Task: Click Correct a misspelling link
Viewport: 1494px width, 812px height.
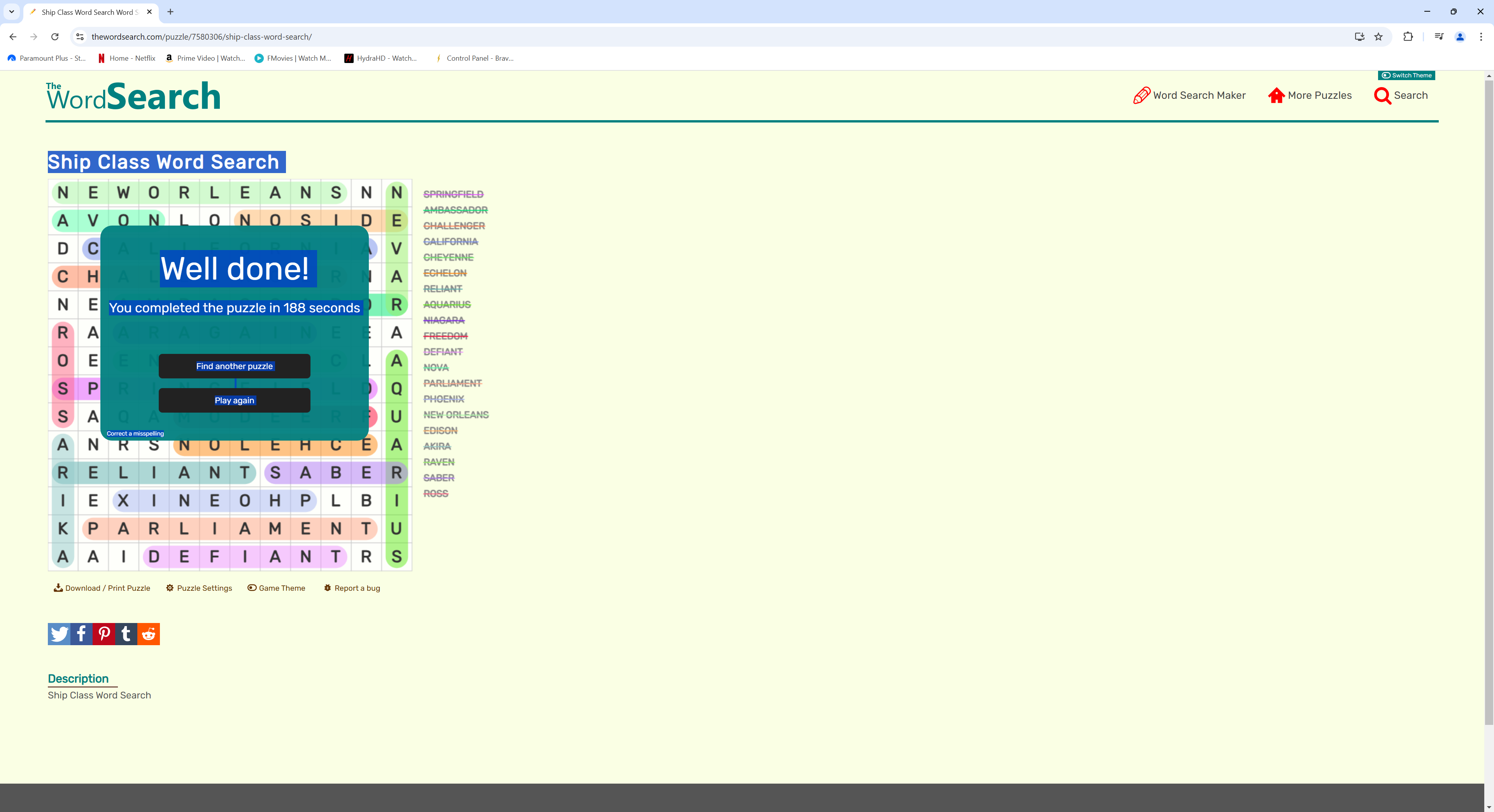Action: [135, 434]
